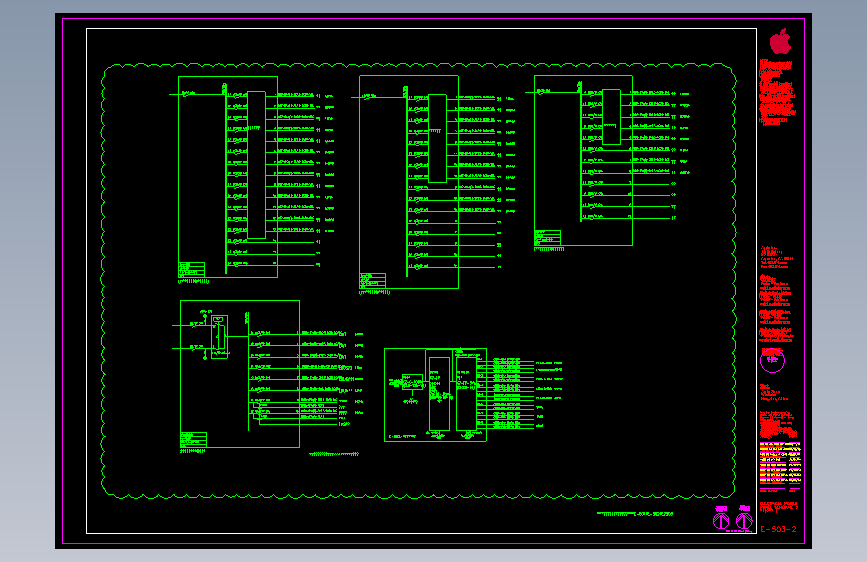Click the top-middle panel schedule diagram
Image resolution: width=867 pixels, height=562 pixels.
433,184
